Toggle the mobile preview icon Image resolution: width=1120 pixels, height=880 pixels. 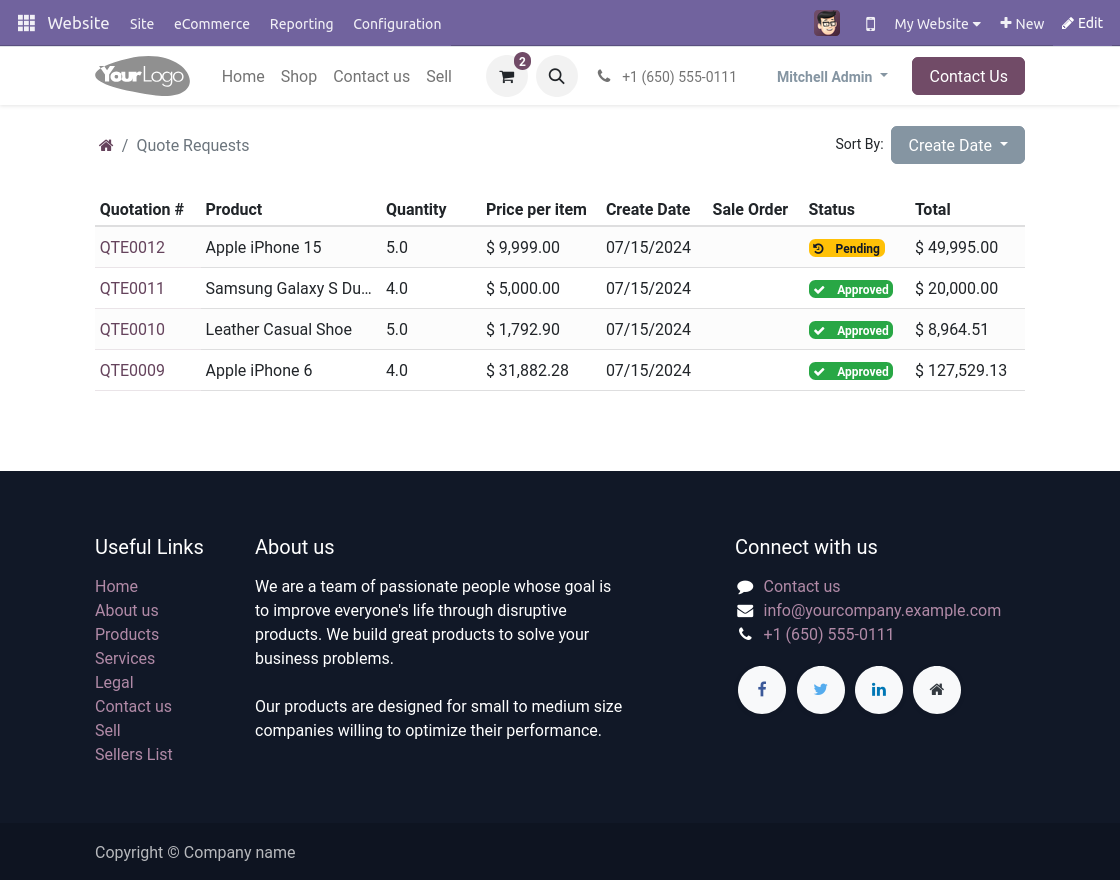coord(870,24)
